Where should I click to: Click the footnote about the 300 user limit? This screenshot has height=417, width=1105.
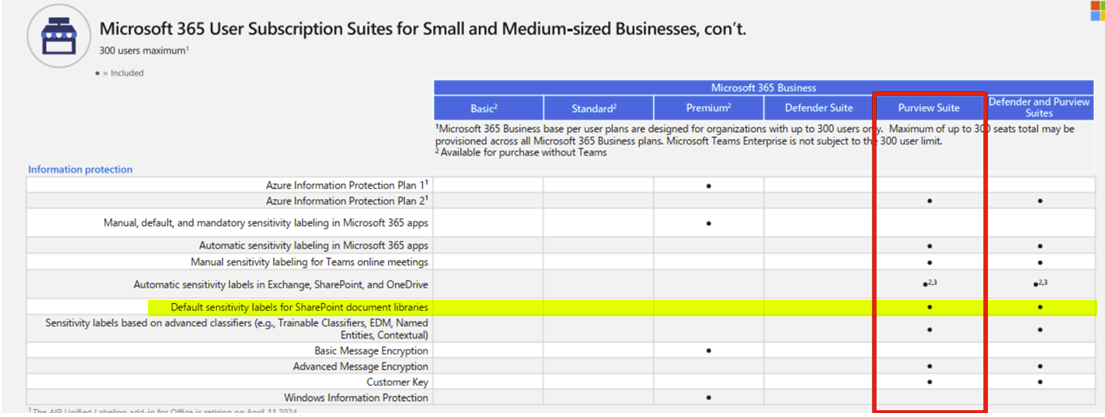[754, 135]
